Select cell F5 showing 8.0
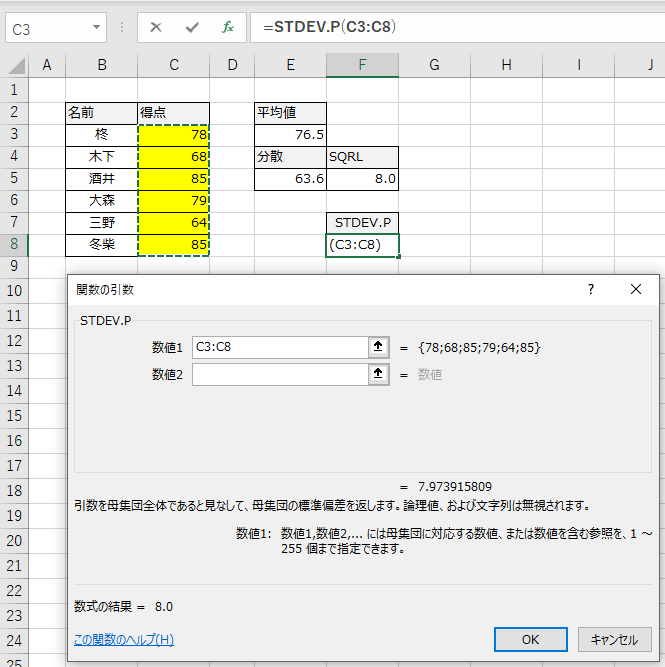Image resolution: width=665 pixels, height=667 pixels. click(x=362, y=179)
